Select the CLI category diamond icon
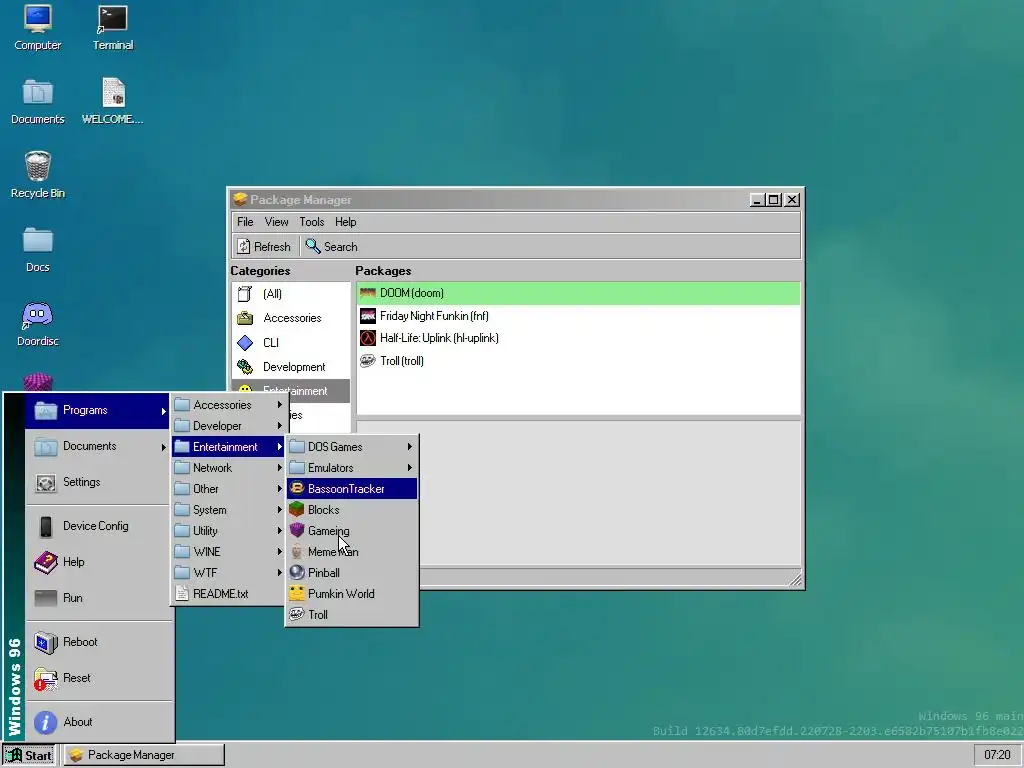 coord(245,343)
